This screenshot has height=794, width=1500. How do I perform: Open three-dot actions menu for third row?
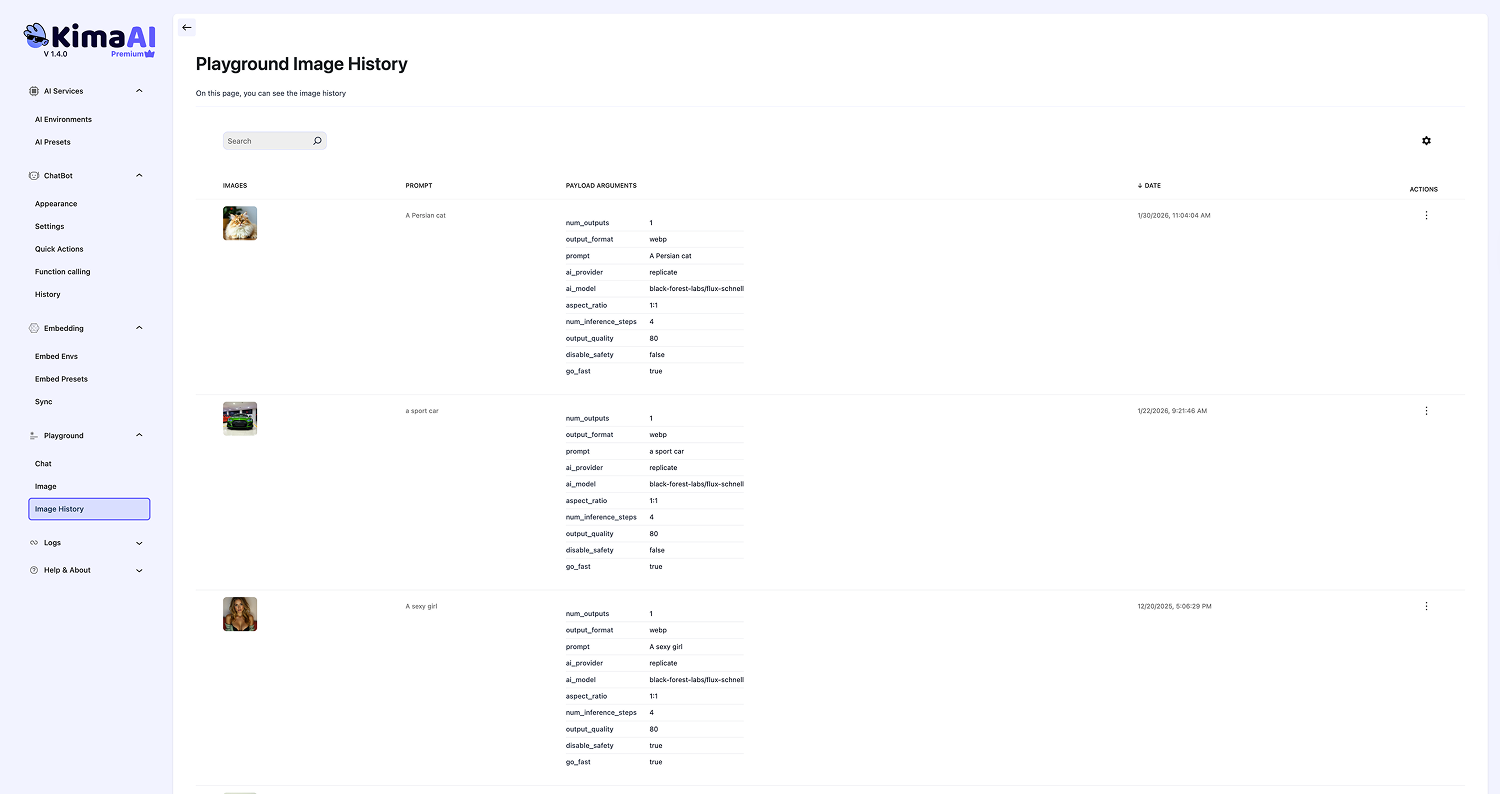click(1426, 606)
